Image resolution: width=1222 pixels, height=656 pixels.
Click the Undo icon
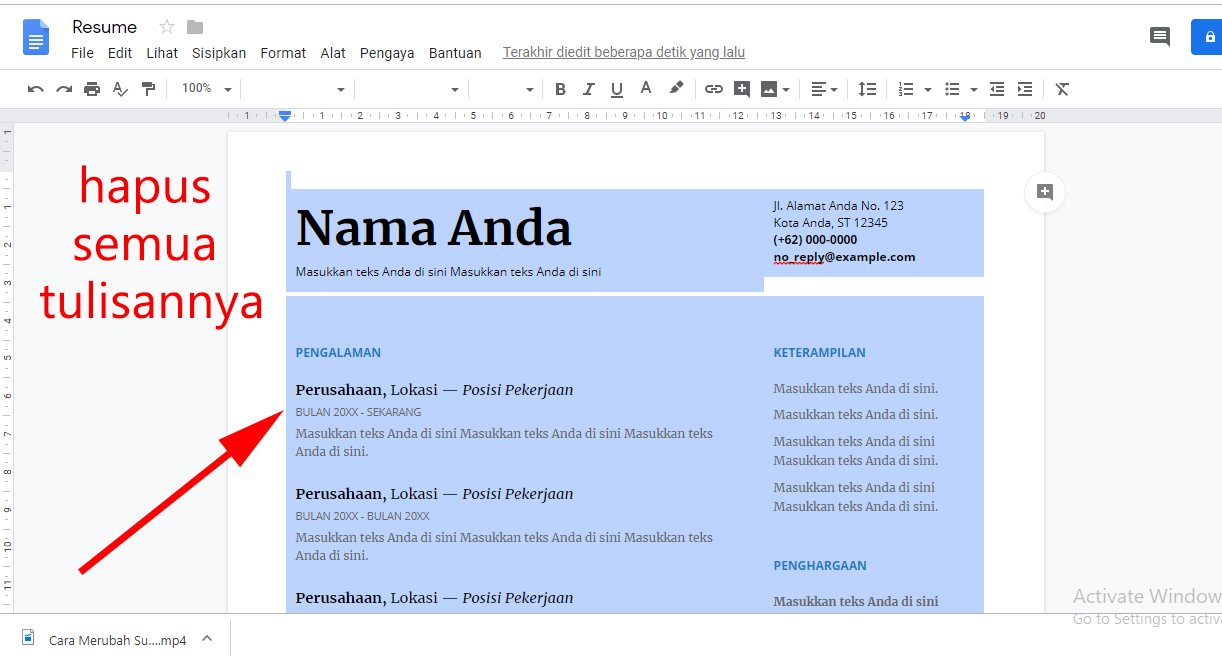point(35,89)
